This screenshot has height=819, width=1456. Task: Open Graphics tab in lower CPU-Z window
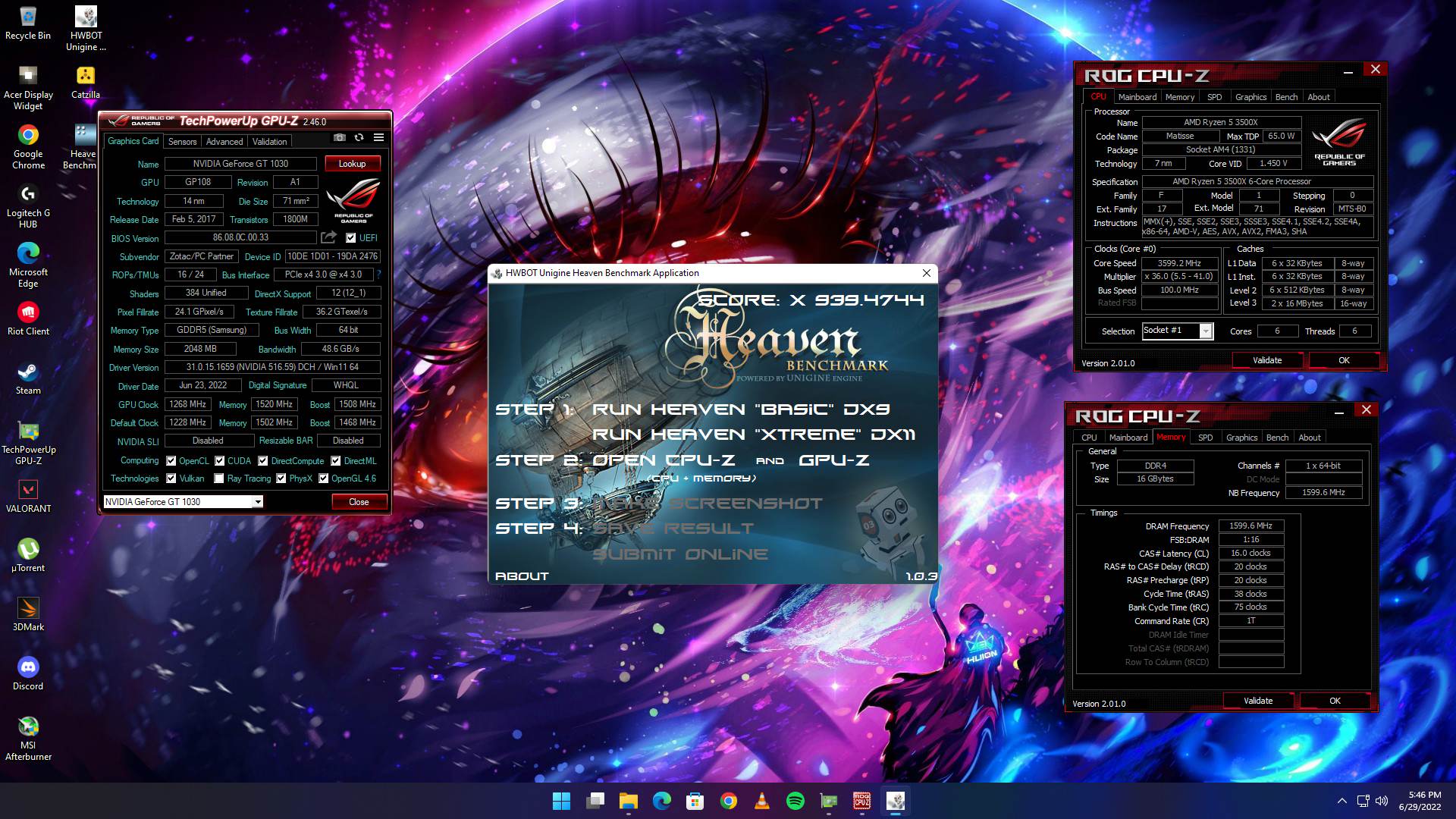click(x=1241, y=438)
